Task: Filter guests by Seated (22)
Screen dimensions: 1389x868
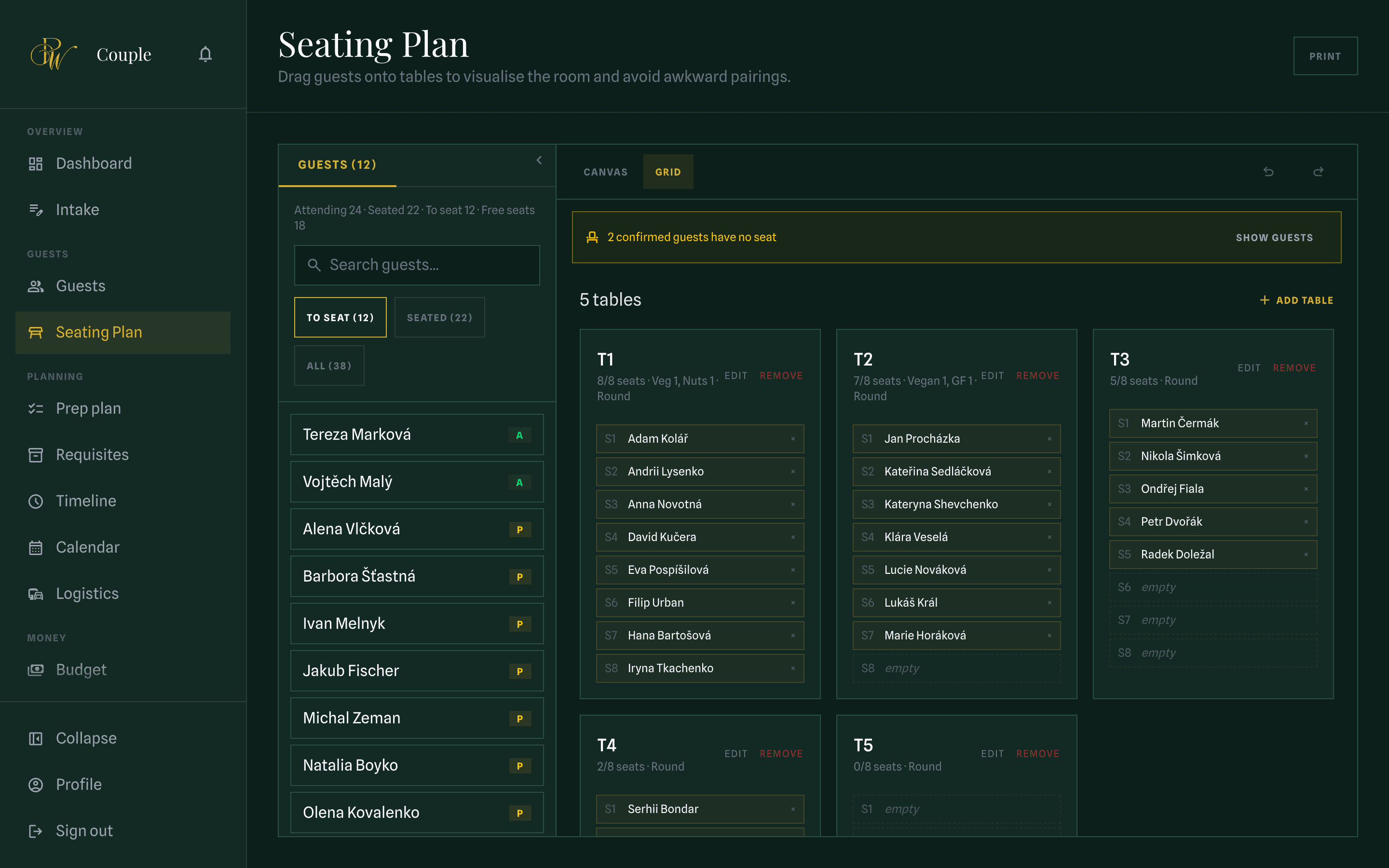Action: point(440,317)
